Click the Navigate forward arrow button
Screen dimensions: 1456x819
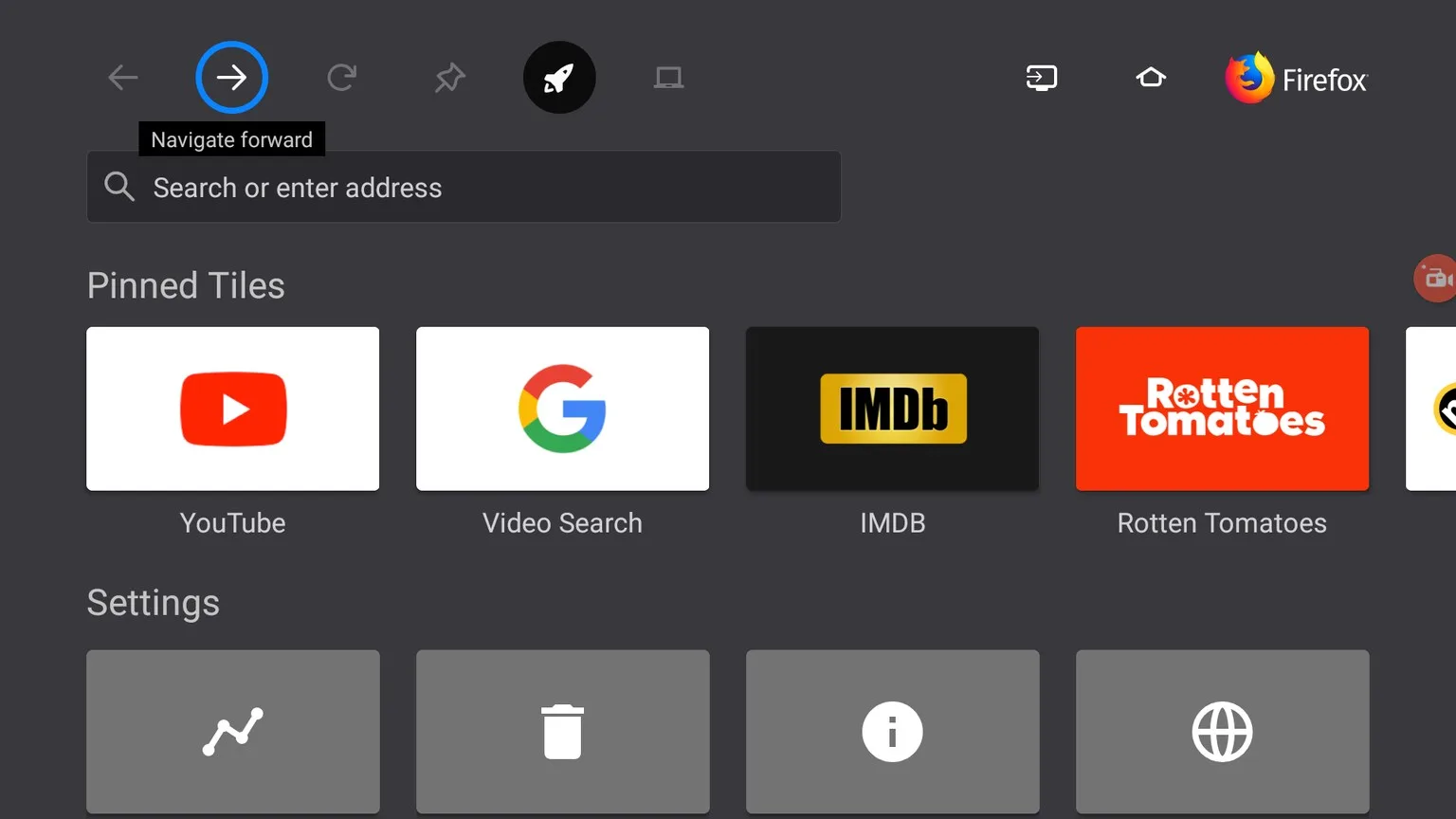click(x=231, y=78)
